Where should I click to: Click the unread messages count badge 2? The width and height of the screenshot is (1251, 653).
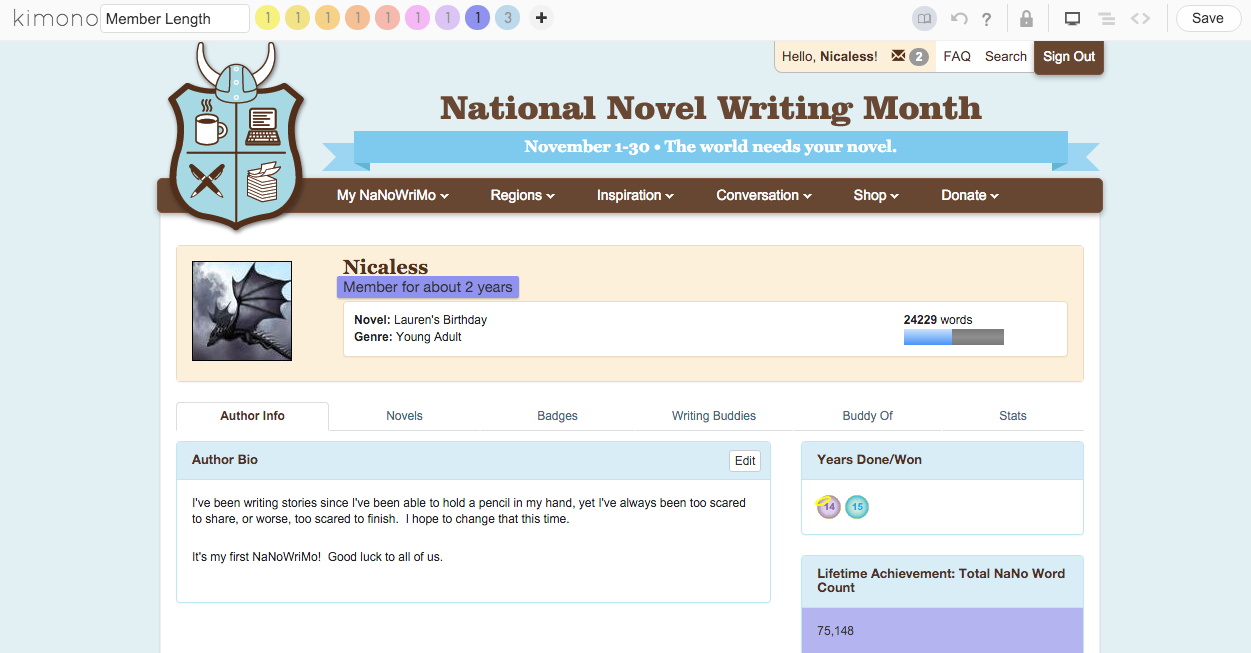[x=919, y=57]
